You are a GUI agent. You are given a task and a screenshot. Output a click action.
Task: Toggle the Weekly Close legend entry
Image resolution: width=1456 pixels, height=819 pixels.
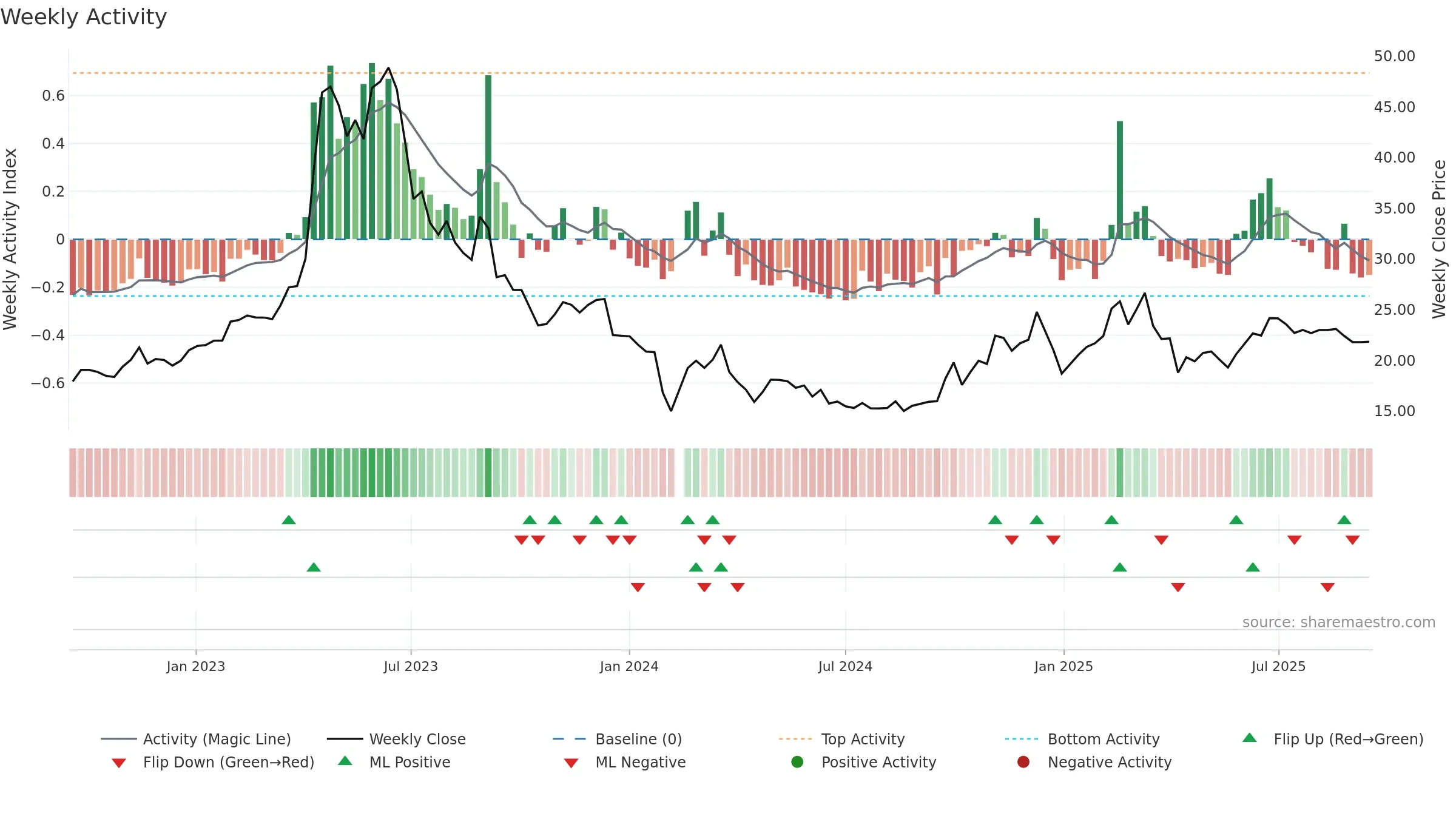point(396,739)
